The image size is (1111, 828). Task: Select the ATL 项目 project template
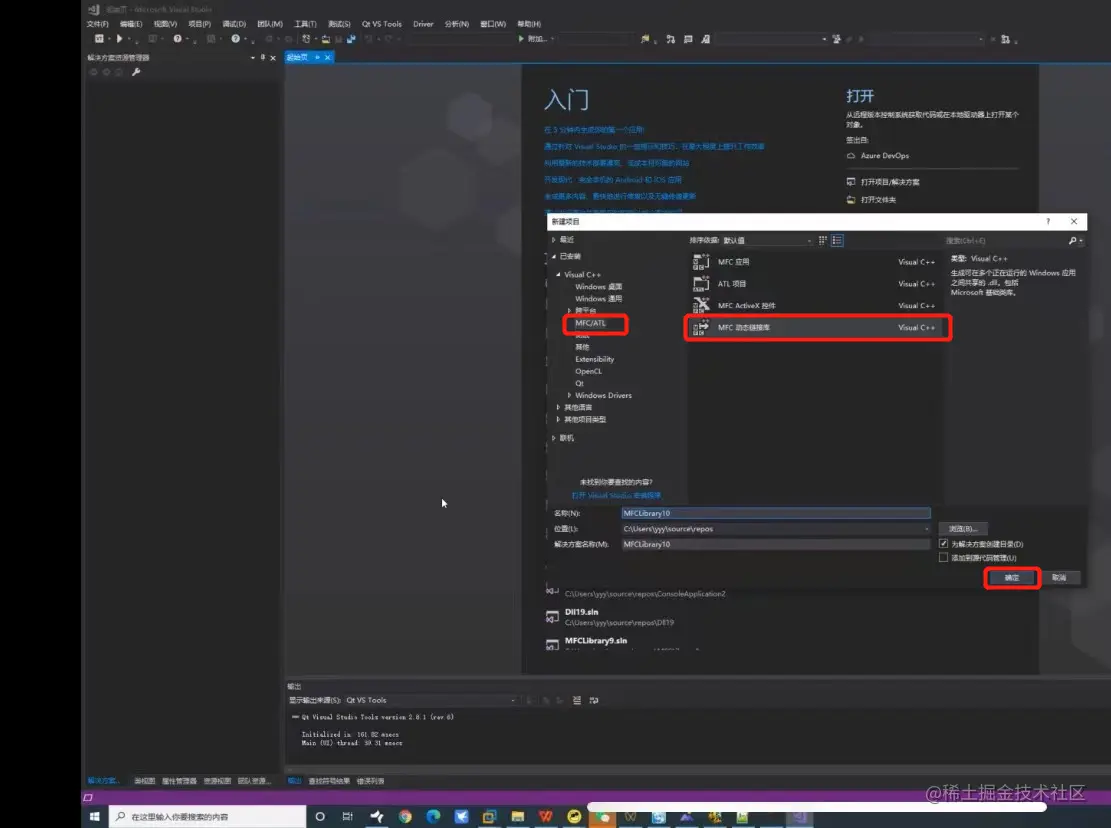pos(818,284)
